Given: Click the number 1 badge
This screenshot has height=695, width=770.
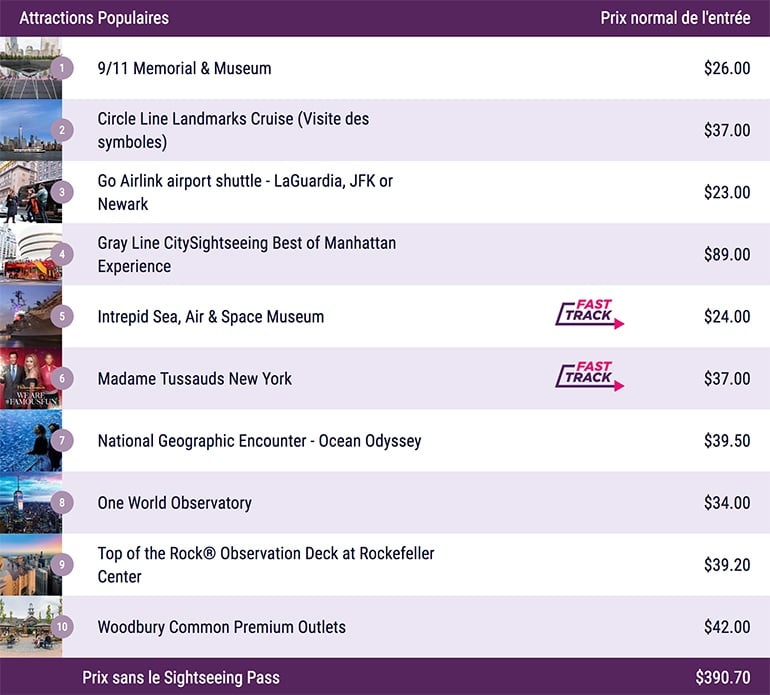Looking at the screenshot, I should point(62,68).
